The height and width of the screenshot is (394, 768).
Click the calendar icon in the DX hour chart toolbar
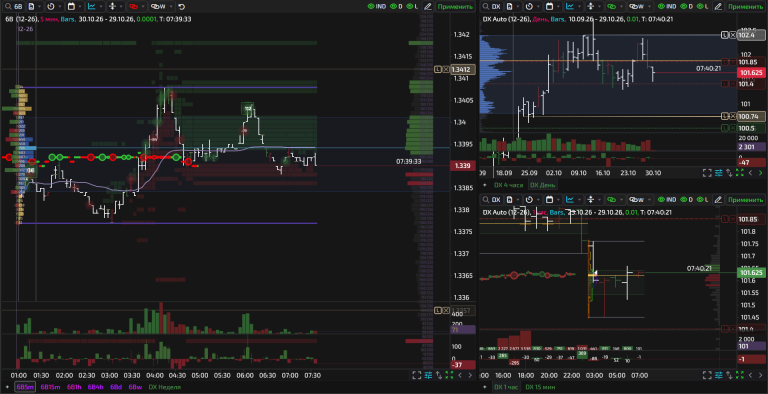point(550,199)
